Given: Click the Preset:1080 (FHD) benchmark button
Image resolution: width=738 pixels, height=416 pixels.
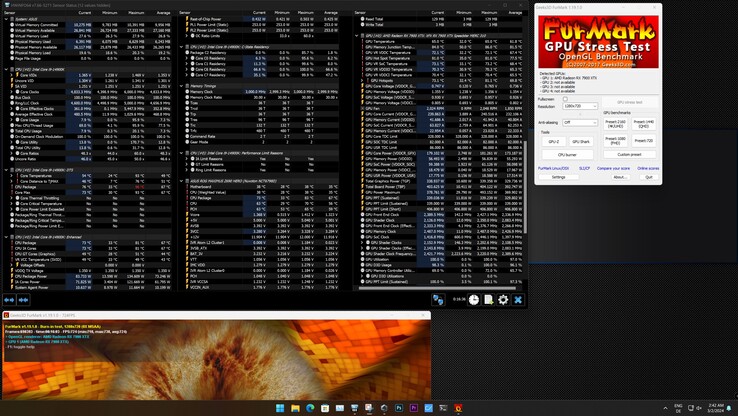Looking at the screenshot, I should click(617, 140).
